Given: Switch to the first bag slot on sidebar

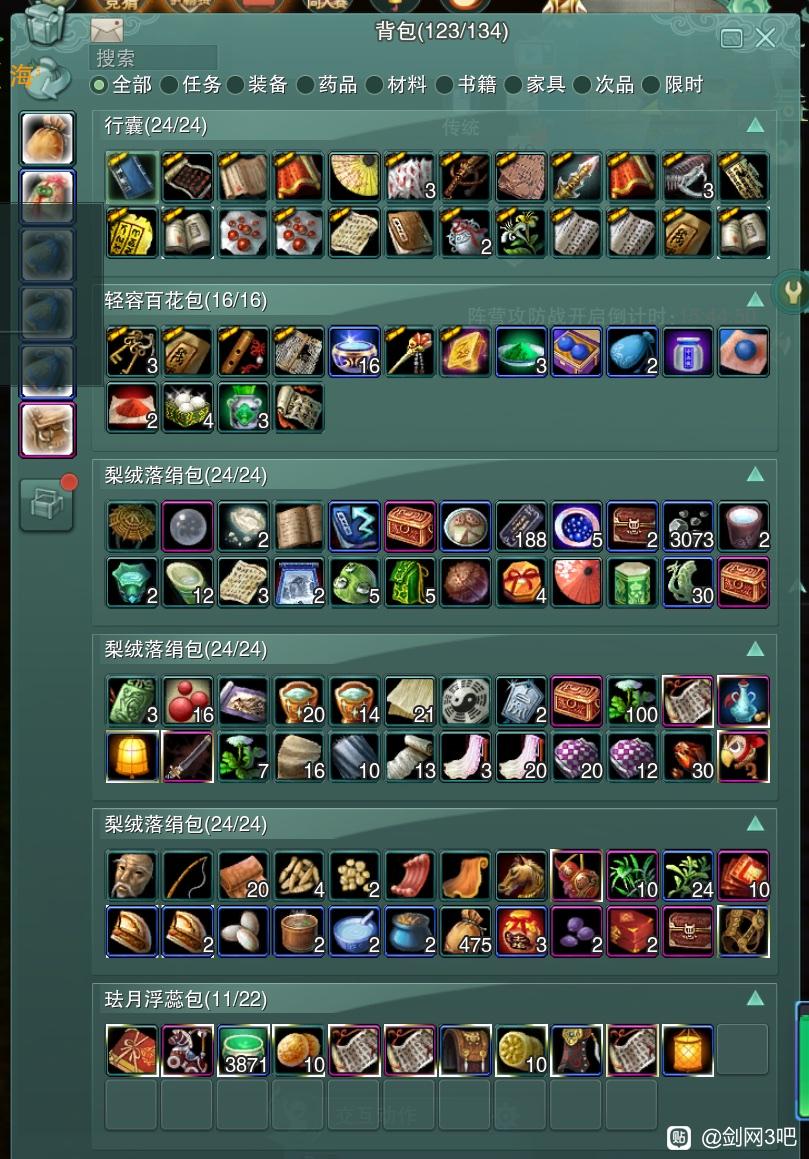Looking at the screenshot, I should click(x=47, y=138).
